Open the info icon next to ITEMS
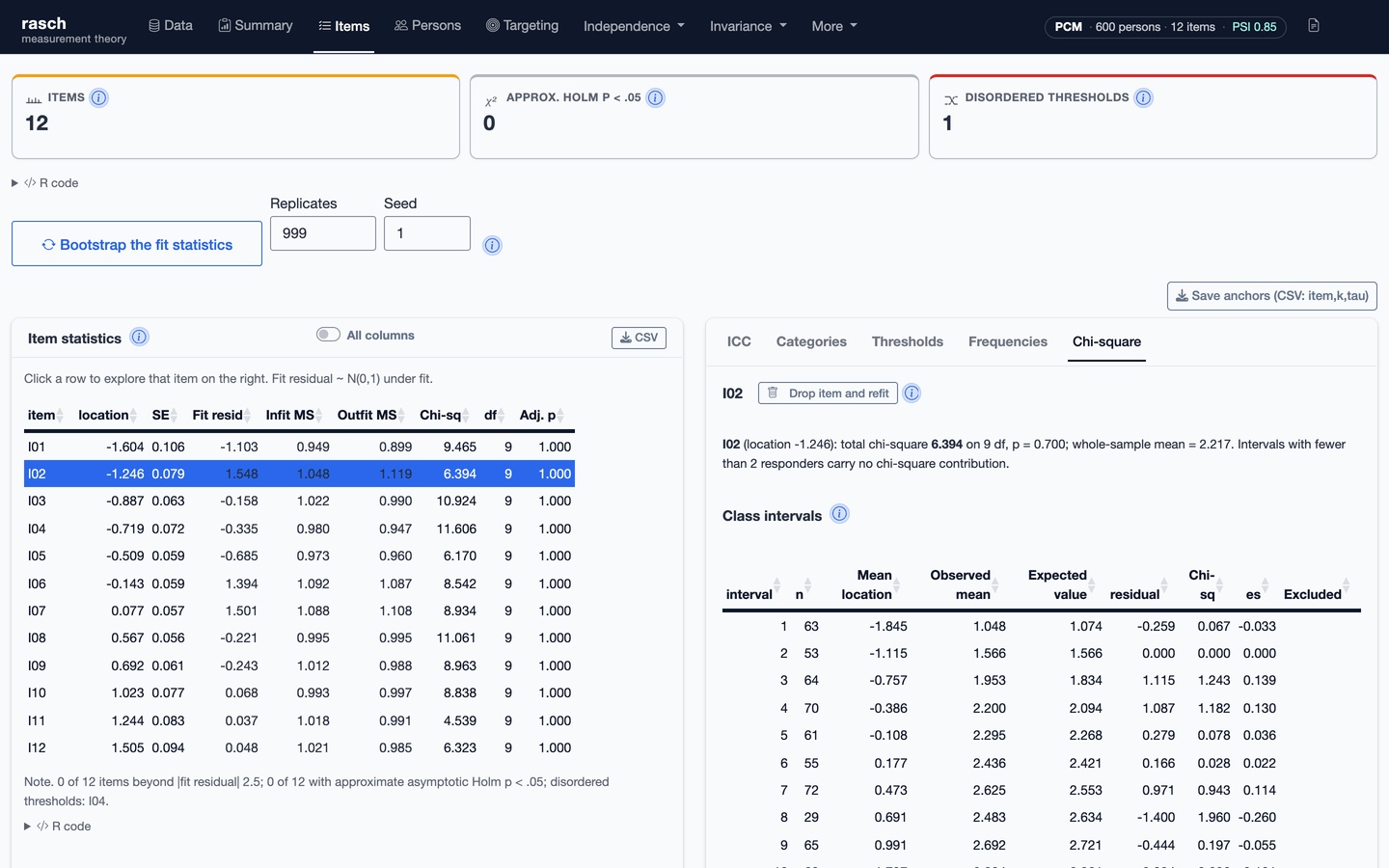The height and width of the screenshot is (868, 1389). click(x=99, y=97)
